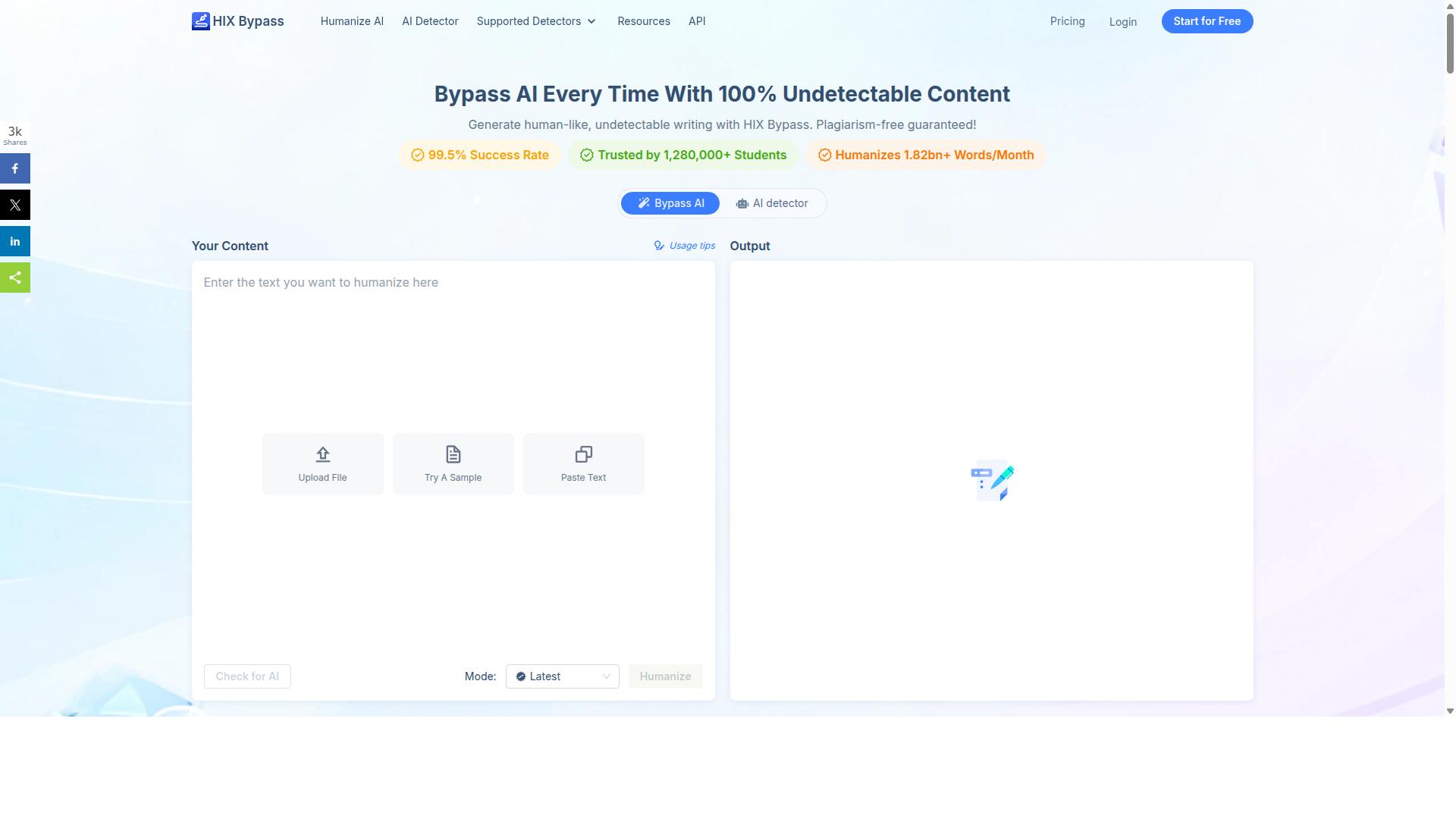Click the Check for AI button
This screenshot has width=1456, height=819.
(x=247, y=676)
